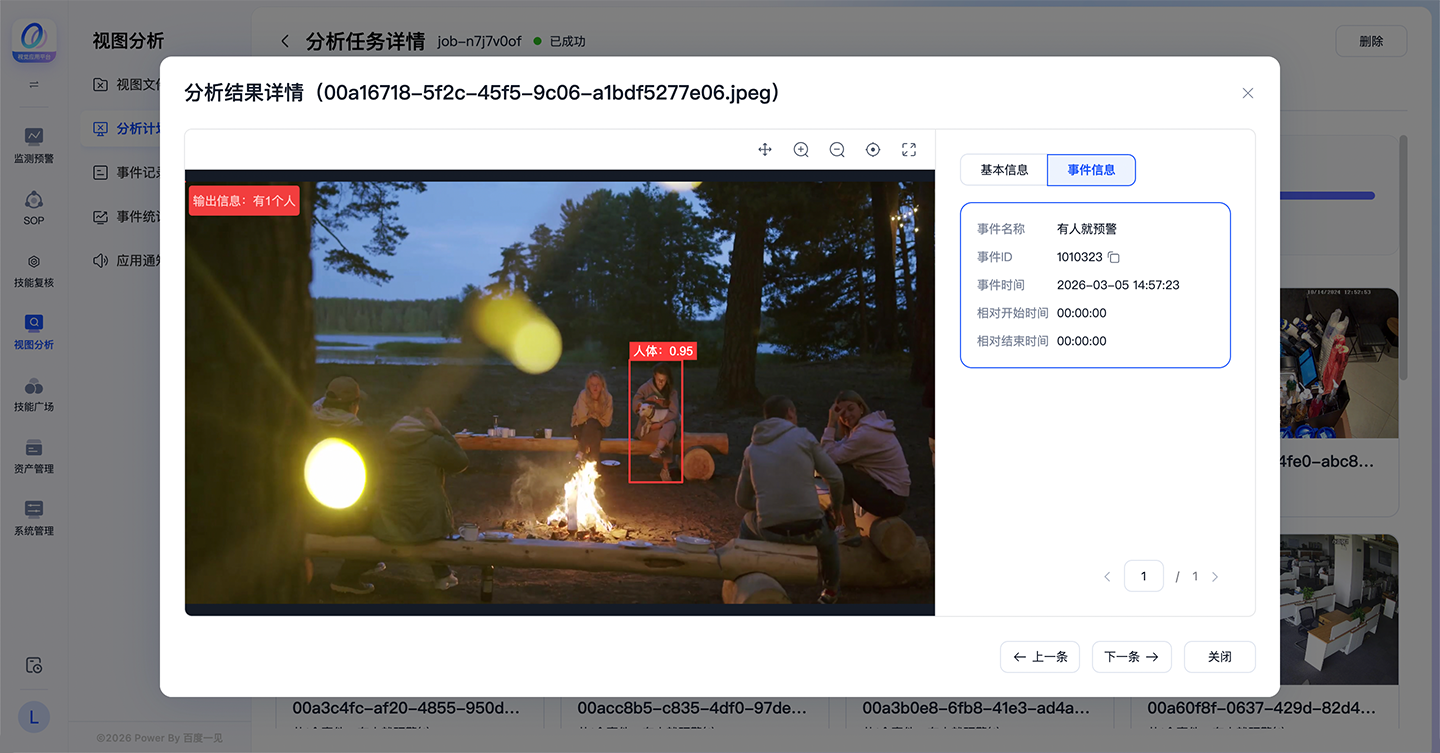Click the 关闭 button

(1219, 657)
